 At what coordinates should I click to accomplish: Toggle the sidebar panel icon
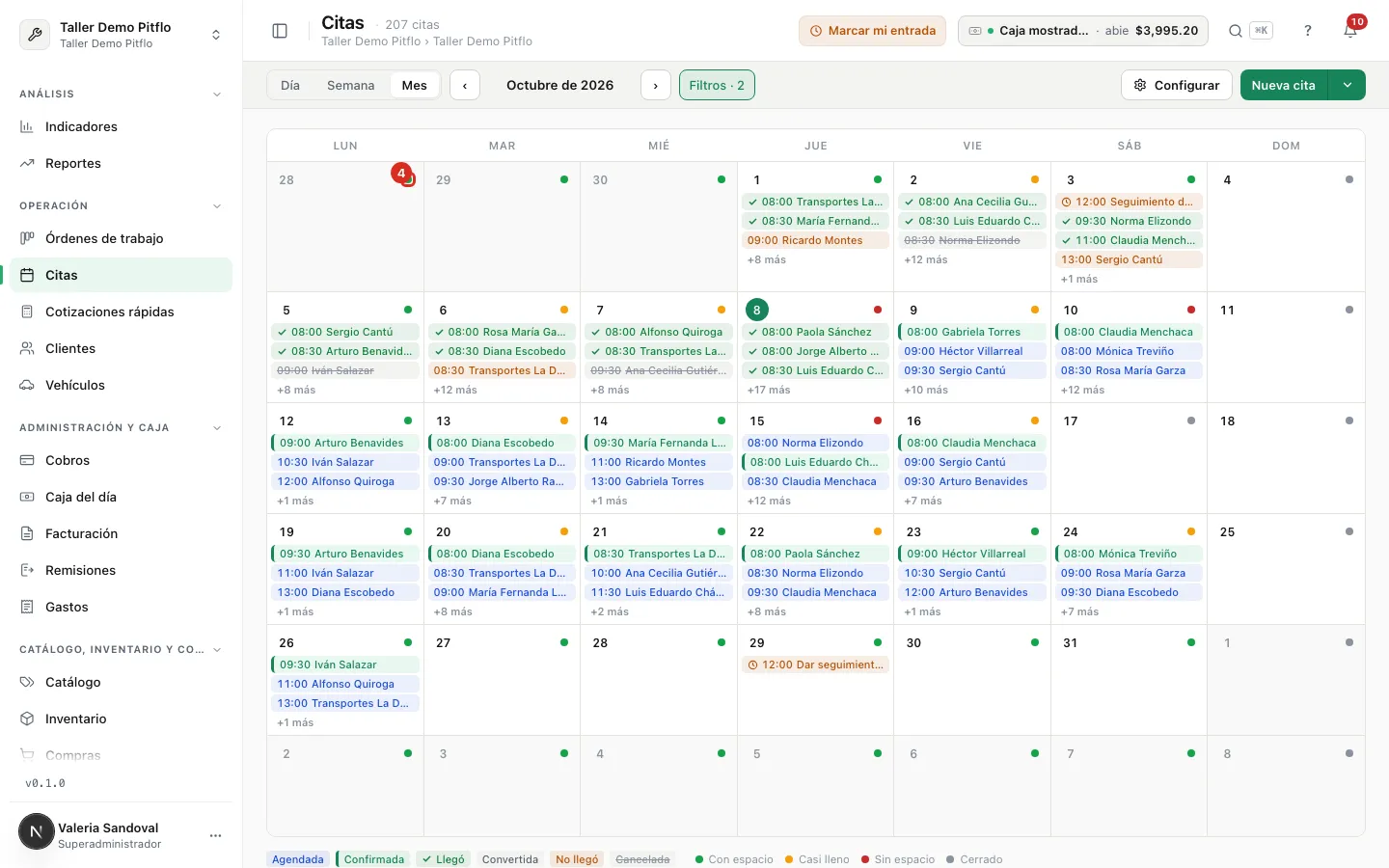[280, 31]
